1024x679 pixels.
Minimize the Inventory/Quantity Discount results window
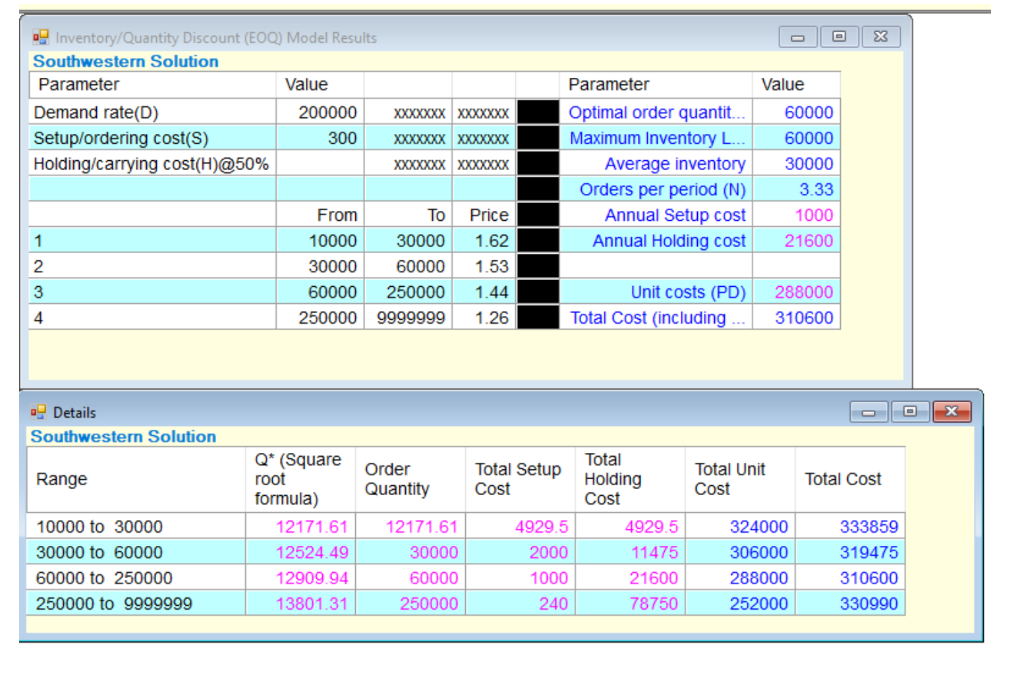tap(798, 37)
